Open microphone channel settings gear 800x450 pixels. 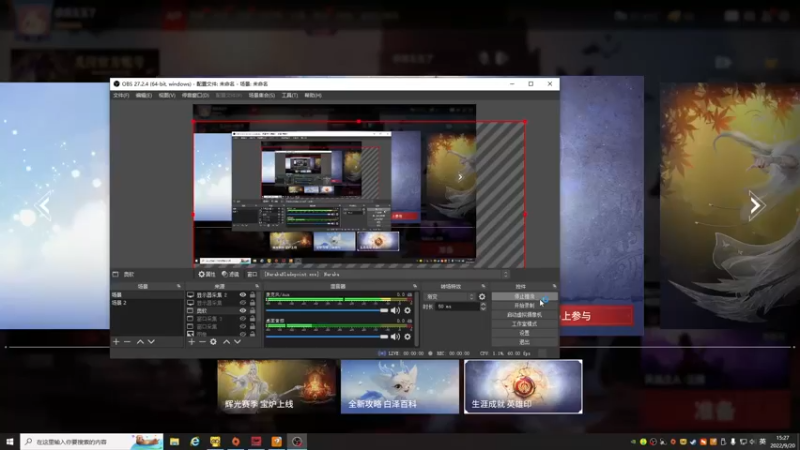coord(407,310)
